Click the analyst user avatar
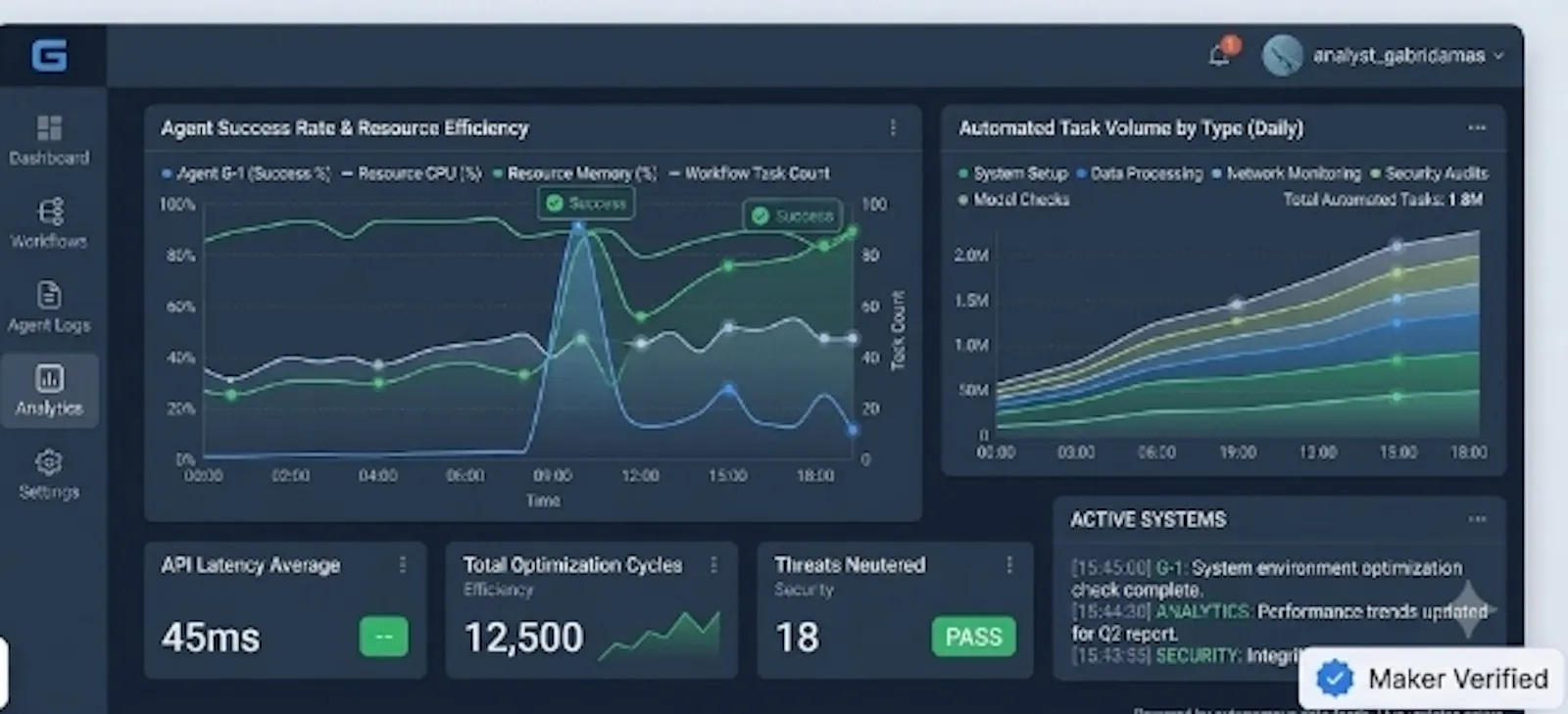The image size is (1568, 714). coord(1282,55)
